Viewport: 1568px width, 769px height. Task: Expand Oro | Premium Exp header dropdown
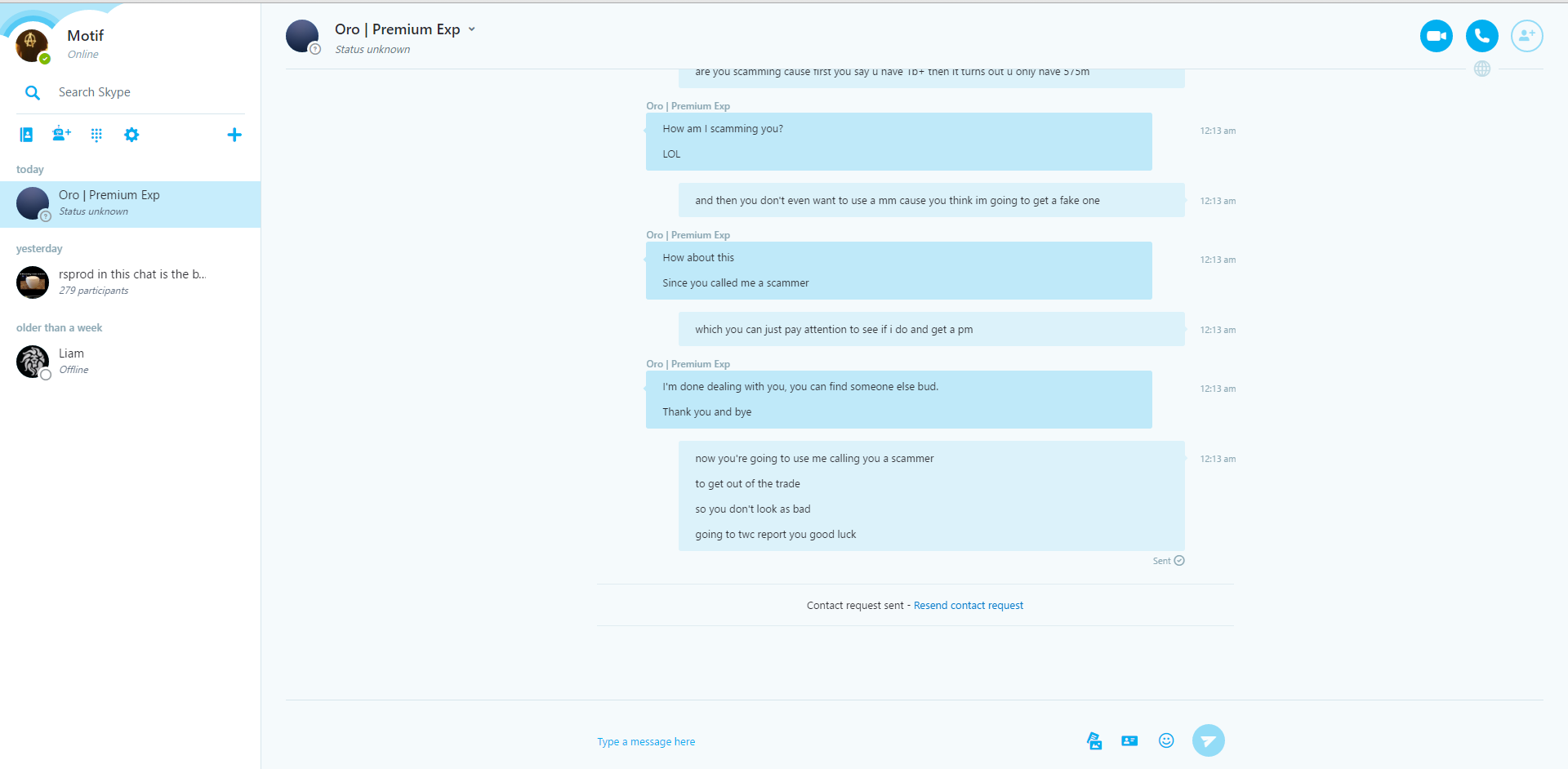pos(472,29)
